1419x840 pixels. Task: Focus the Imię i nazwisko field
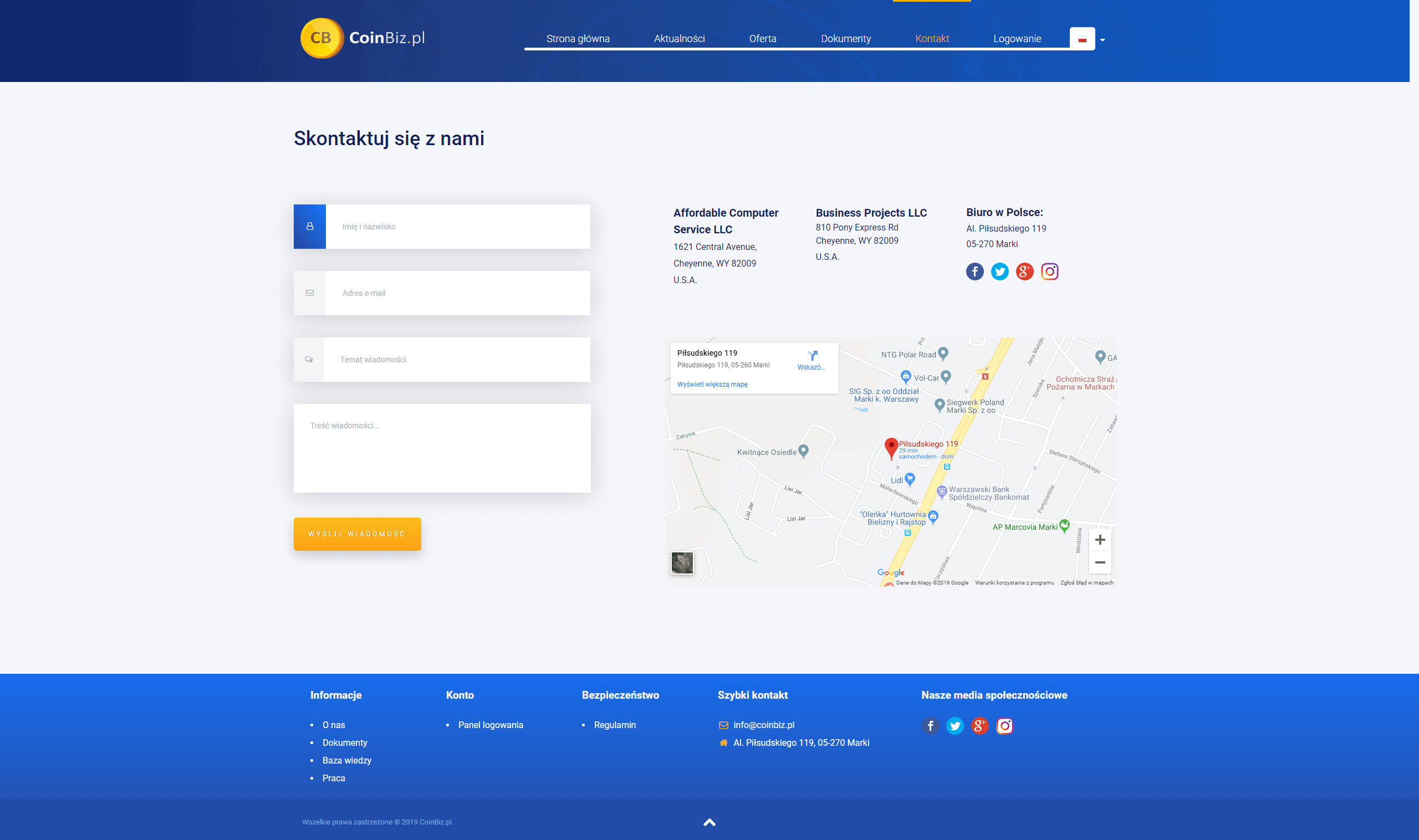457,227
